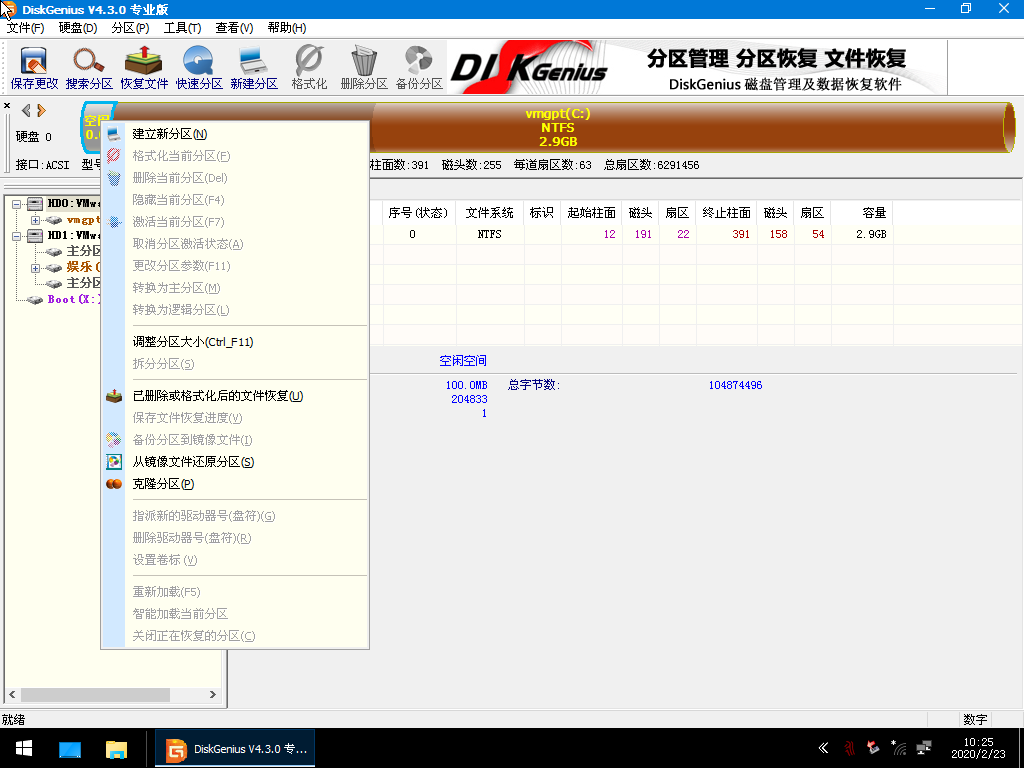Click the 空闲空间 label
Screen dimensions: 1024x768
coord(462,360)
